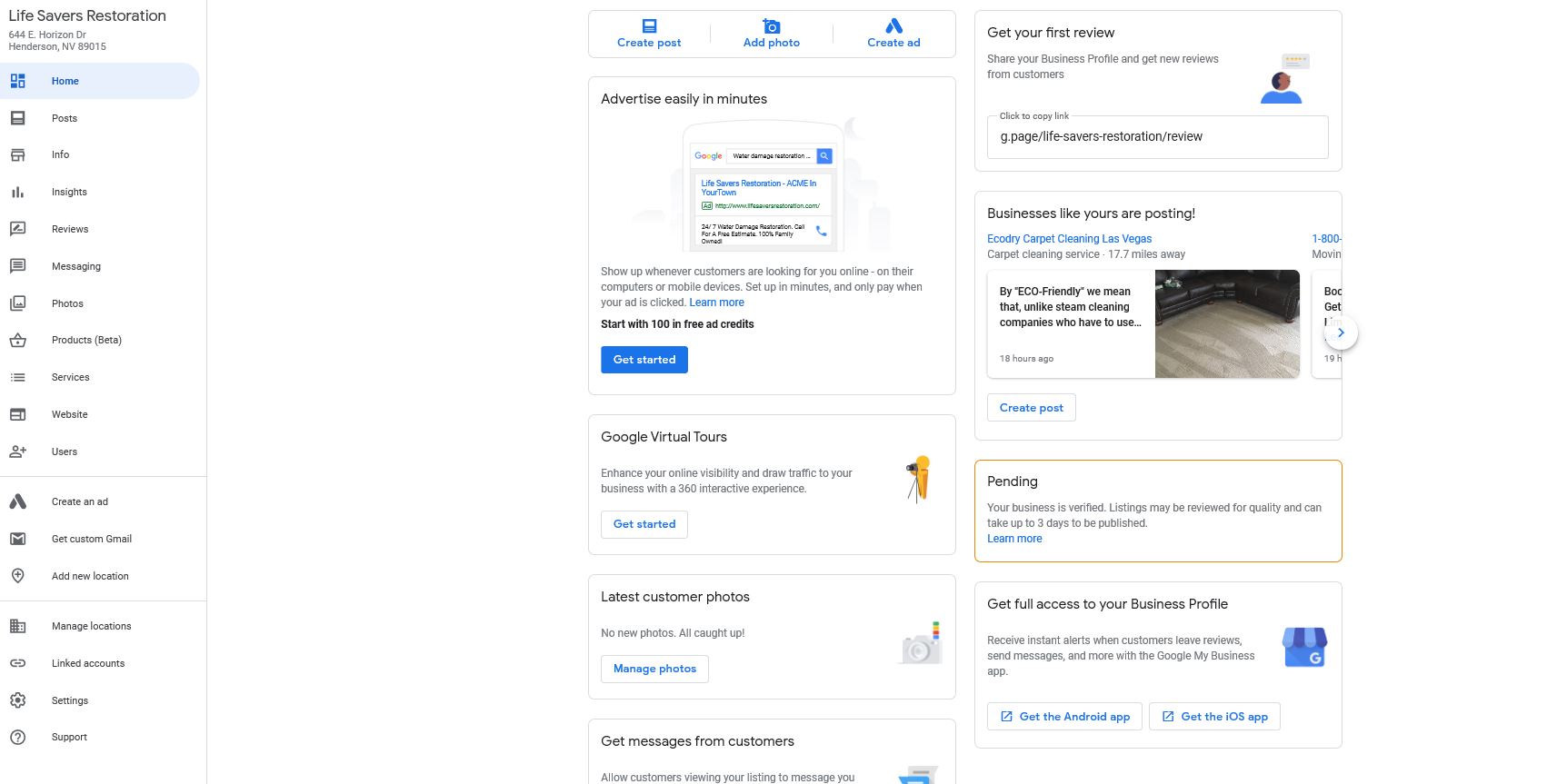Screen dimensions: 1567x784
Task: Click the Manage photos button
Action: (654, 669)
